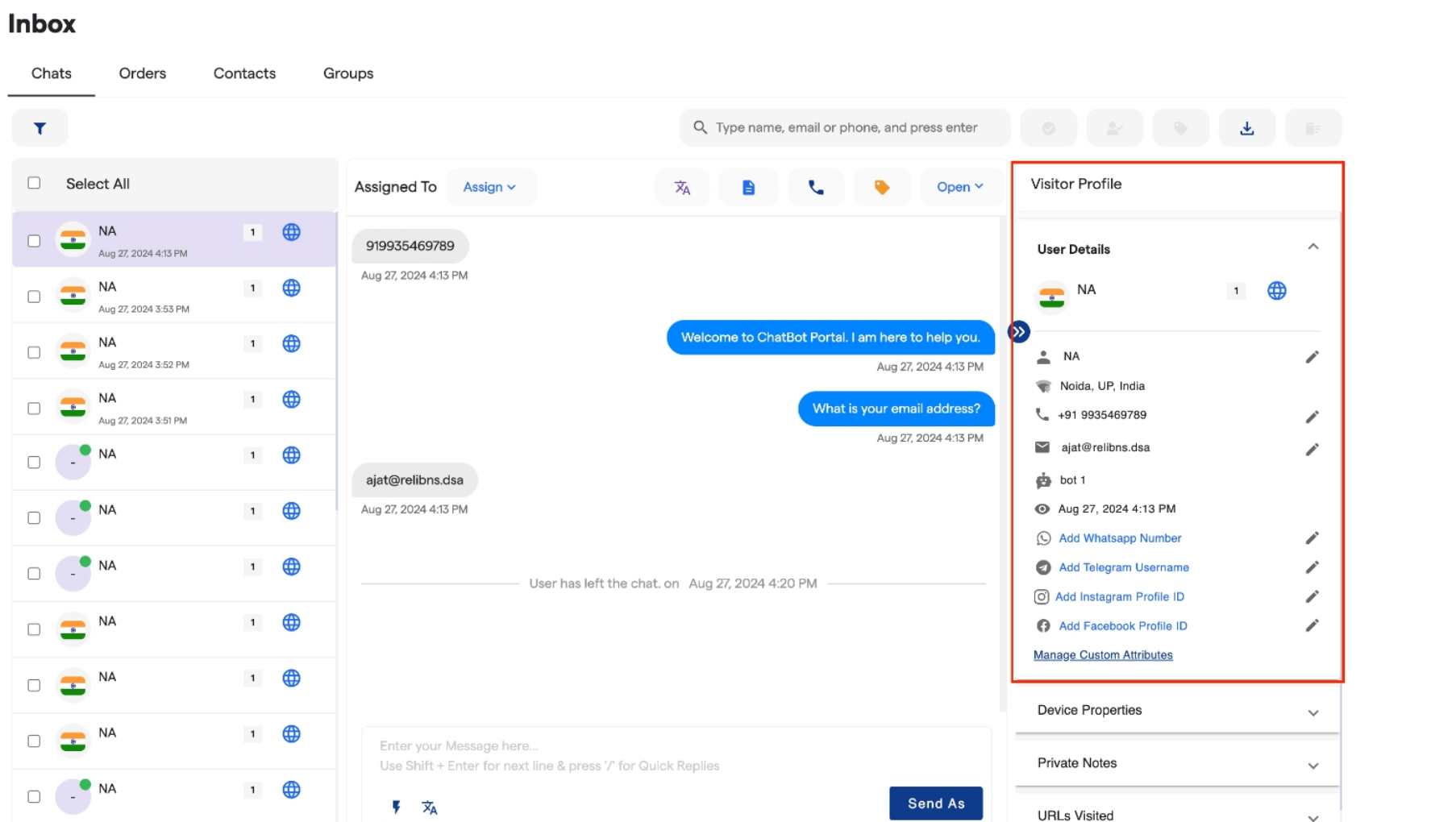Image resolution: width=1456 pixels, height=822 pixels.
Task: Switch to the Contacts tab
Action: (244, 73)
